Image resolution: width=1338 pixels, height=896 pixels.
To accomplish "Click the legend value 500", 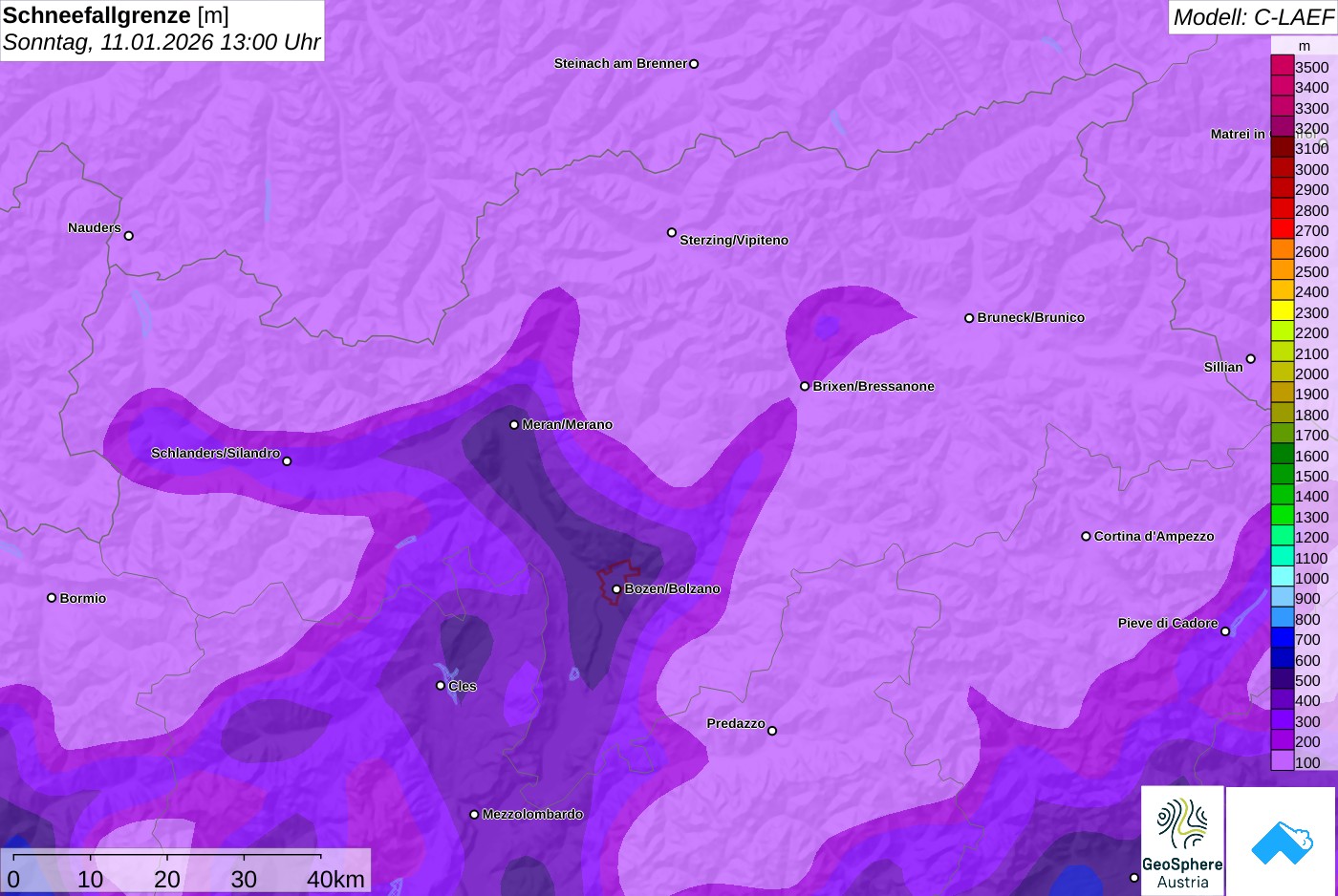I will pos(1307,680).
